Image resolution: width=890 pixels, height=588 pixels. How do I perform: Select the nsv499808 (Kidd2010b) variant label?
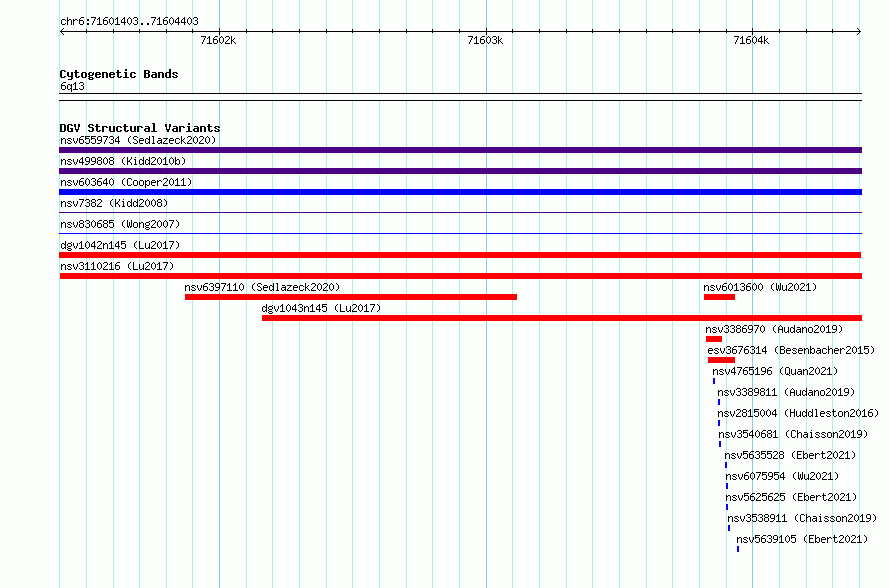[x=123, y=161]
